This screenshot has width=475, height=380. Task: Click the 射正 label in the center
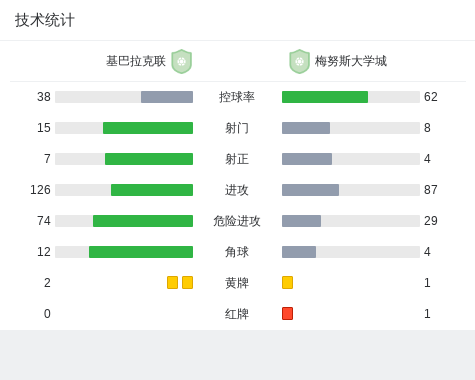click(237, 159)
